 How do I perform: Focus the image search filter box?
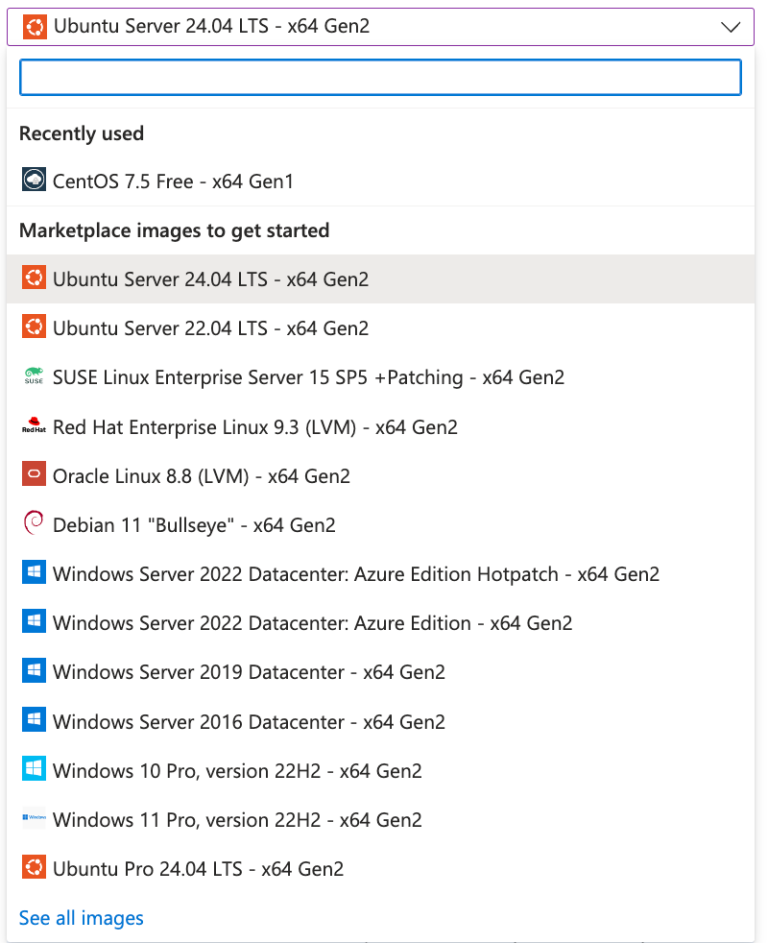[380, 78]
